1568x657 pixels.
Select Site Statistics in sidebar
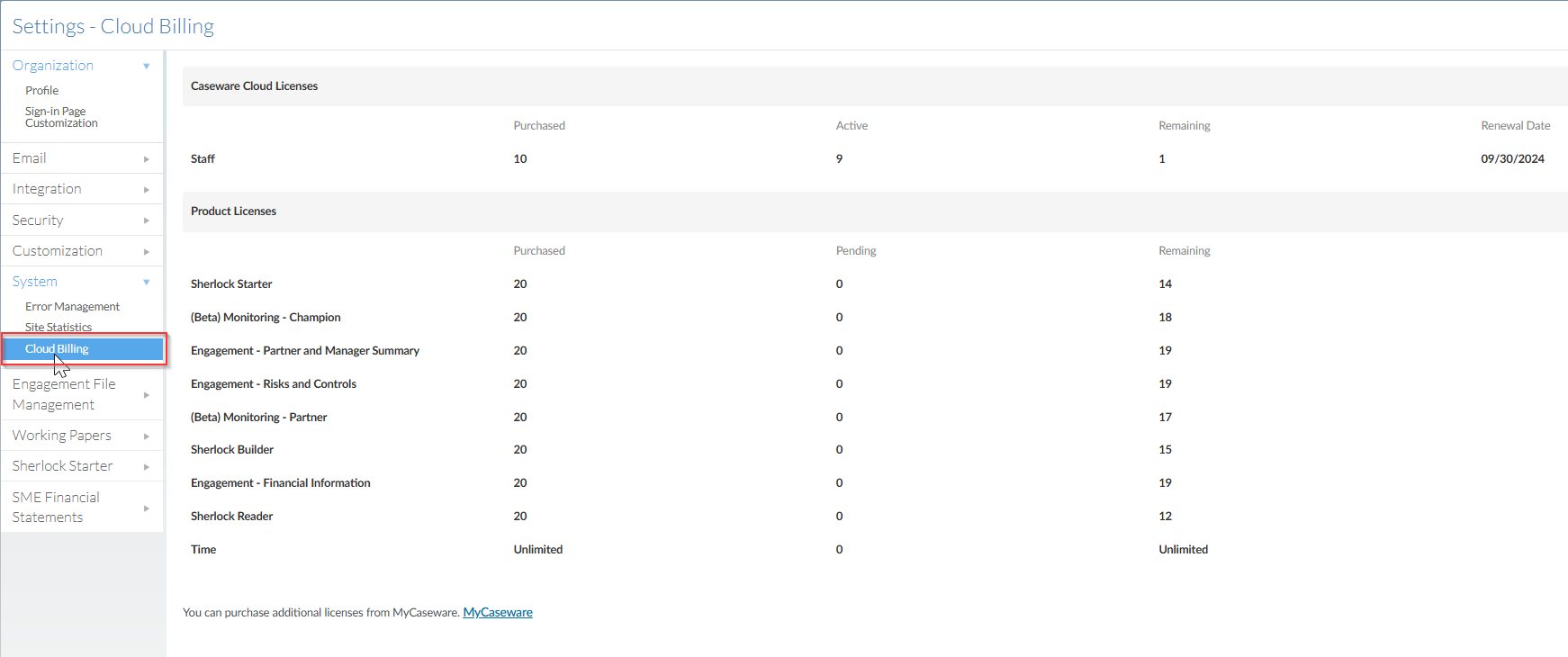pyautogui.click(x=59, y=328)
